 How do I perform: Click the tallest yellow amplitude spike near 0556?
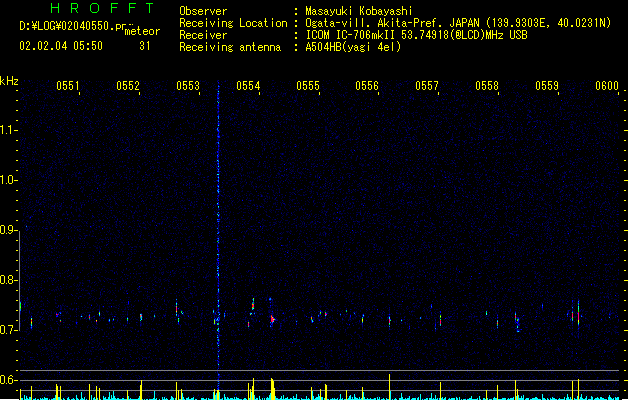[x=390, y=386]
